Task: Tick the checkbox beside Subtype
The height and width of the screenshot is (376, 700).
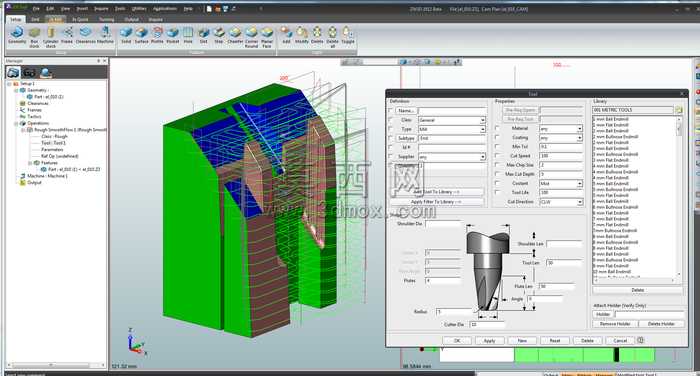Action: click(x=391, y=138)
